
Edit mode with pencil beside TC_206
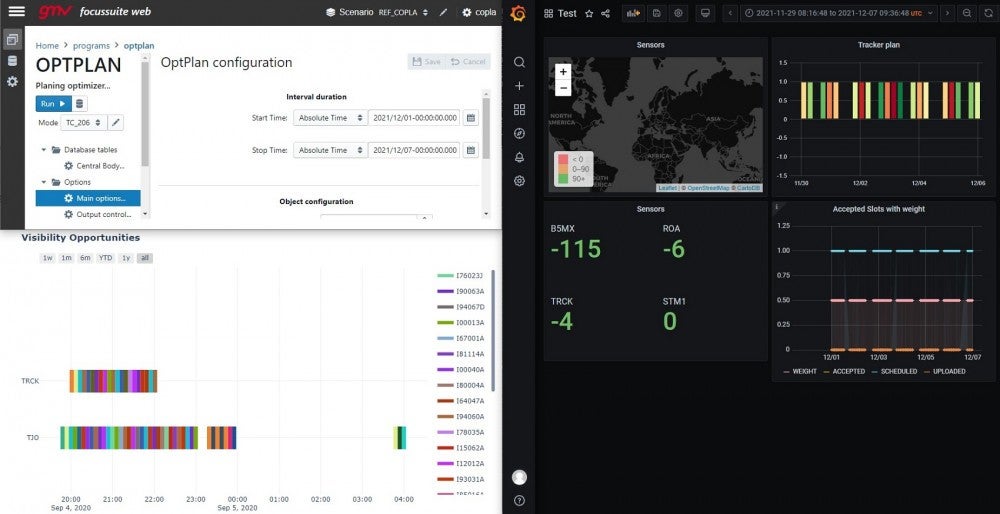tap(115, 122)
